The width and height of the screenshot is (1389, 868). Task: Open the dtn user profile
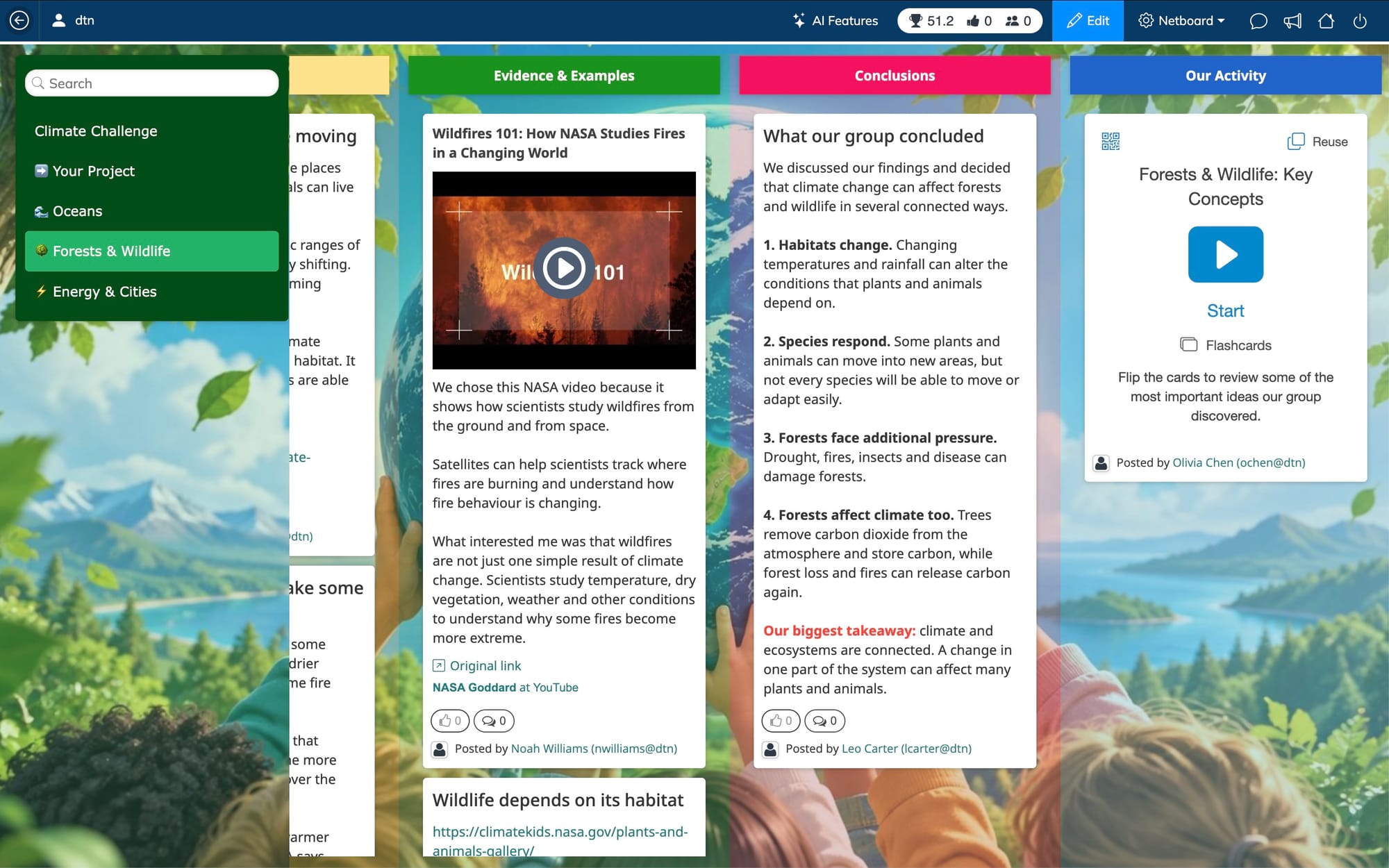[74, 21]
